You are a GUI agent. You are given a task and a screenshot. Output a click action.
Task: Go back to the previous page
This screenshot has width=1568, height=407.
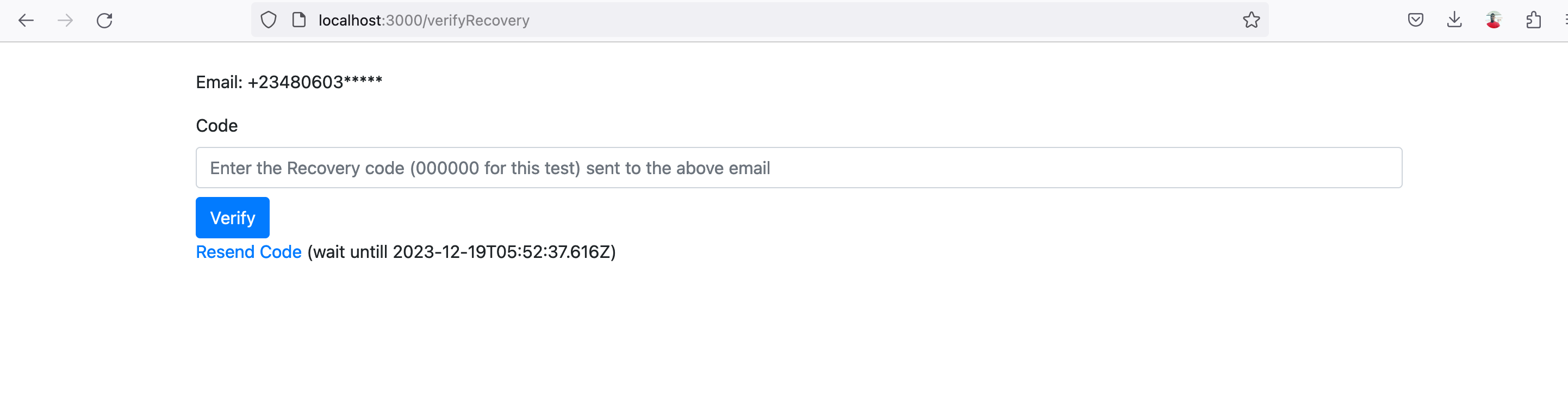click(26, 21)
